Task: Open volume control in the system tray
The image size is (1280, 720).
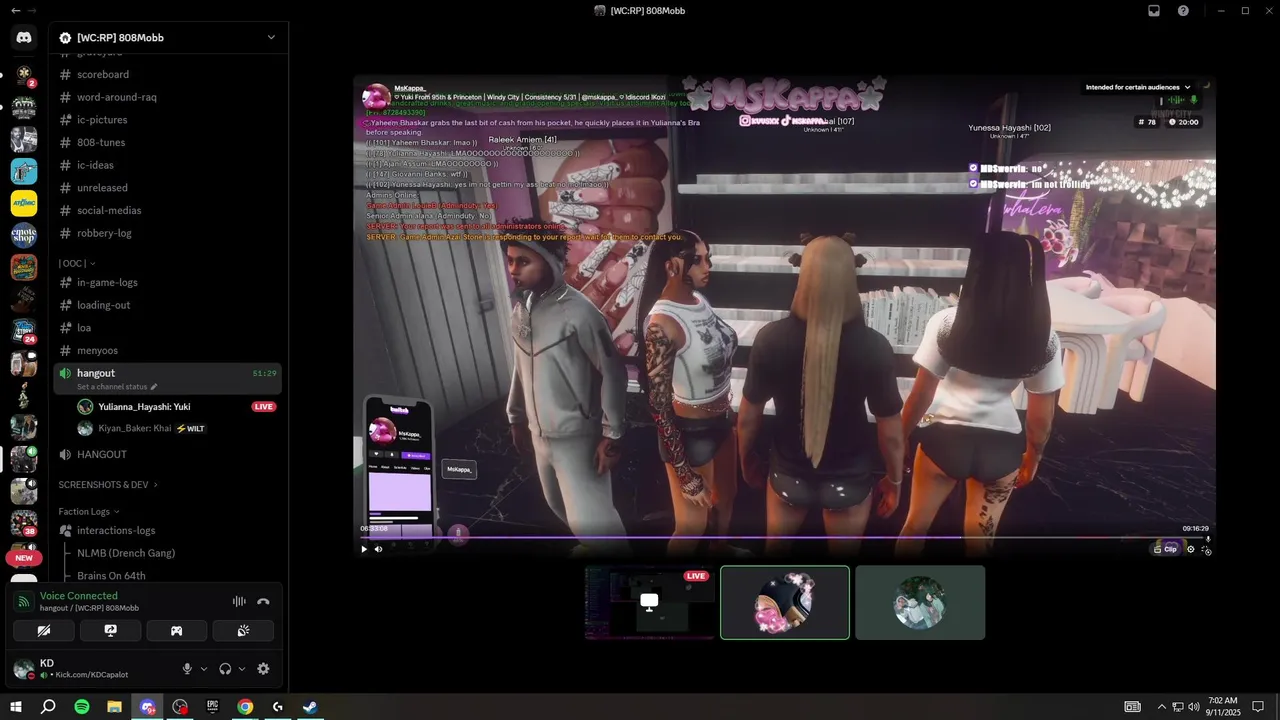Action: tap(1194, 707)
